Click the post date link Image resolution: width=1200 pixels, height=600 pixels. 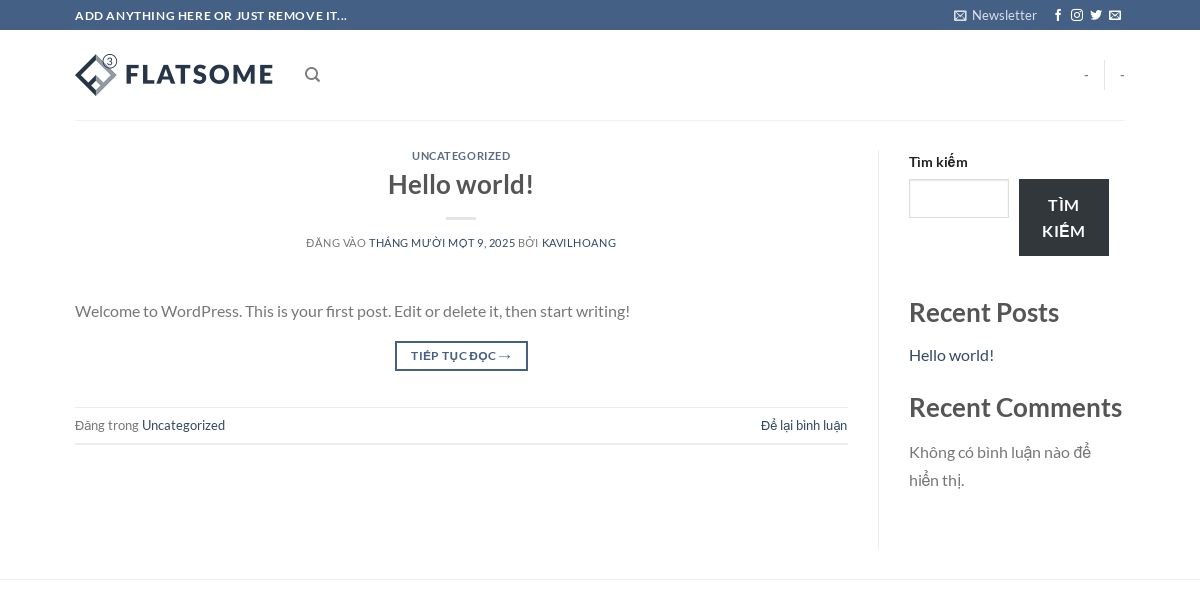pyautogui.click(x=442, y=243)
